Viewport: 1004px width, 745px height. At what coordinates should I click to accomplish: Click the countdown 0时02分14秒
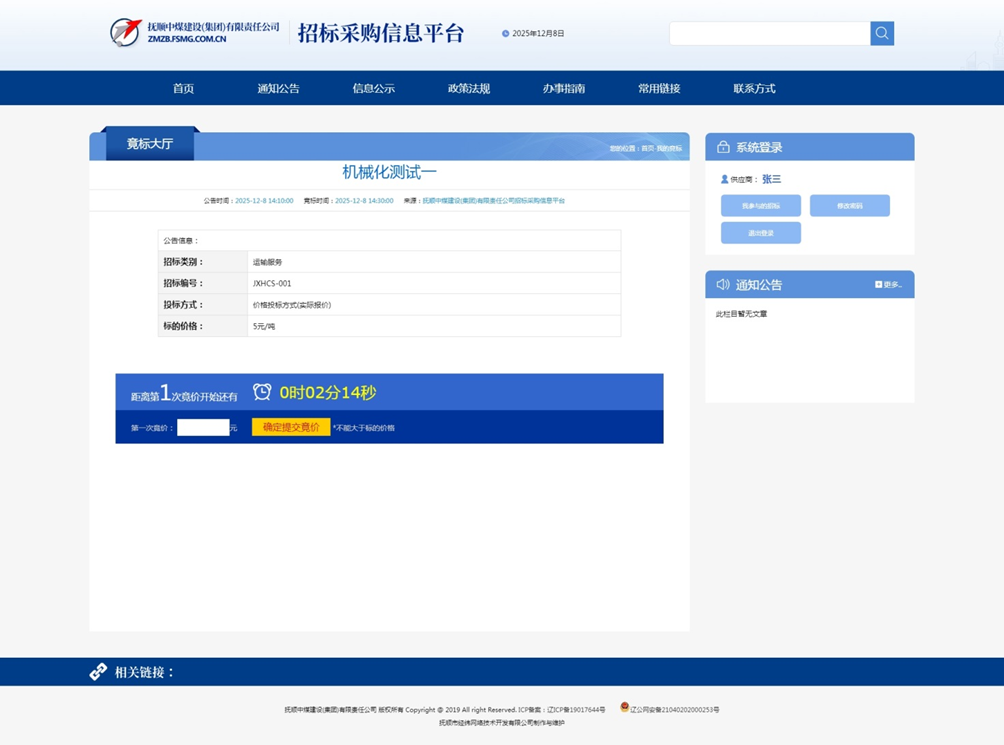tap(328, 392)
